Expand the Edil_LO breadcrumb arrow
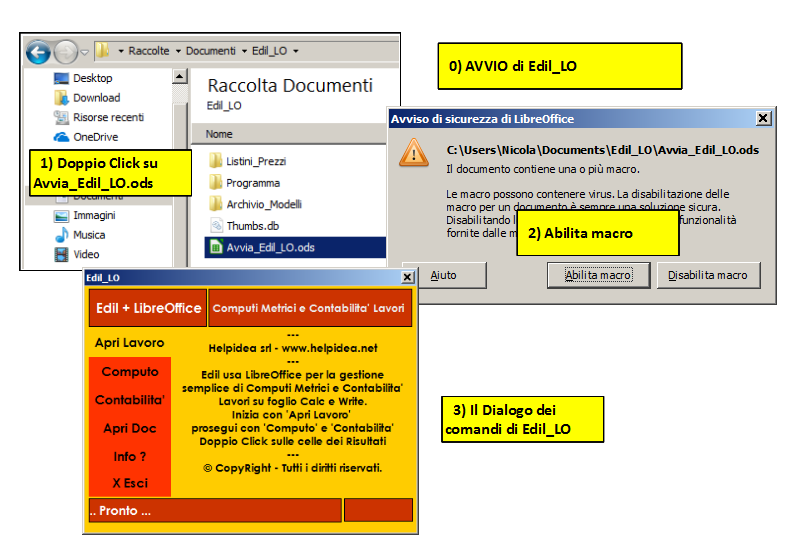 pyautogui.click(x=244, y=51)
